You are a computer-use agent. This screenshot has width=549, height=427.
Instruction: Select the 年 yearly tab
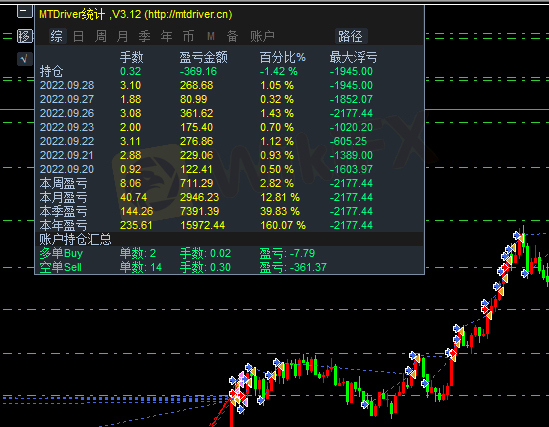pos(166,36)
